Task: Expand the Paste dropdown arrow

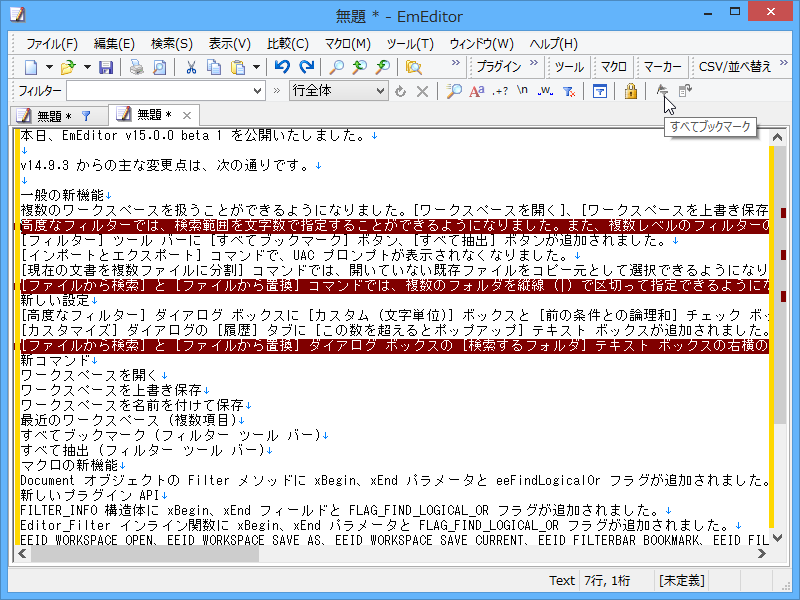Action: click(256, 67)
